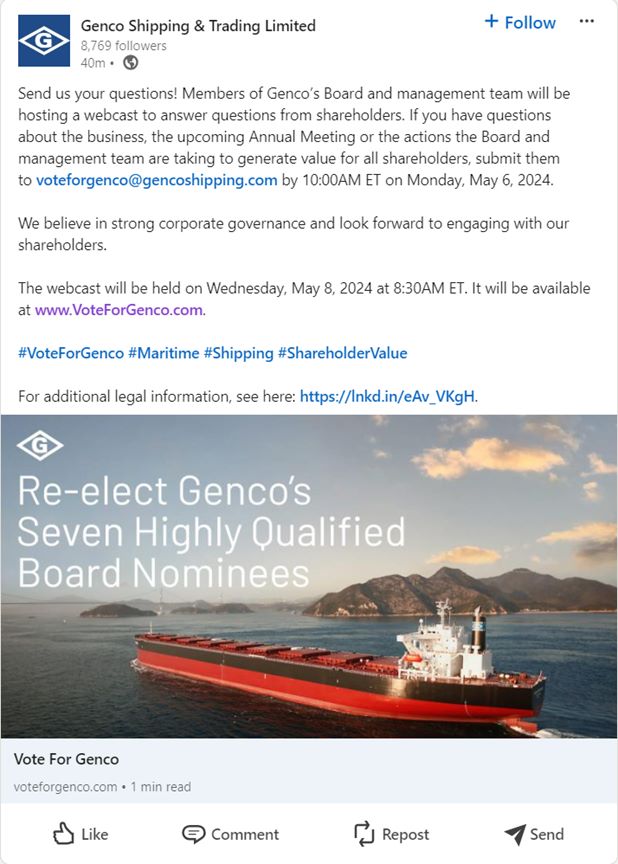This screenshot has width=618, height=864.
Task: Open the three-dot post options menu
Action: click(587, 22)
